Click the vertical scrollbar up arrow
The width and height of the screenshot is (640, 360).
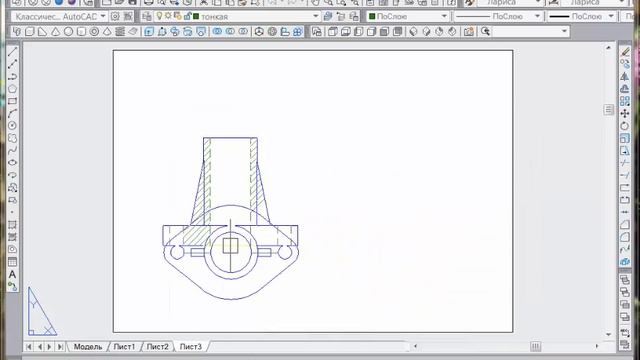pos(608,48)
